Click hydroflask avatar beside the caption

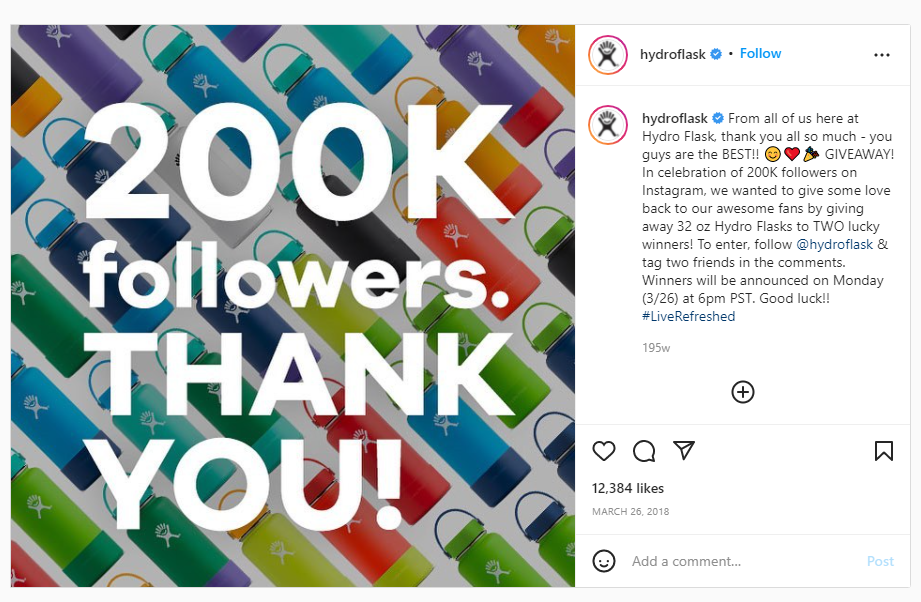(x=607, y=126)
